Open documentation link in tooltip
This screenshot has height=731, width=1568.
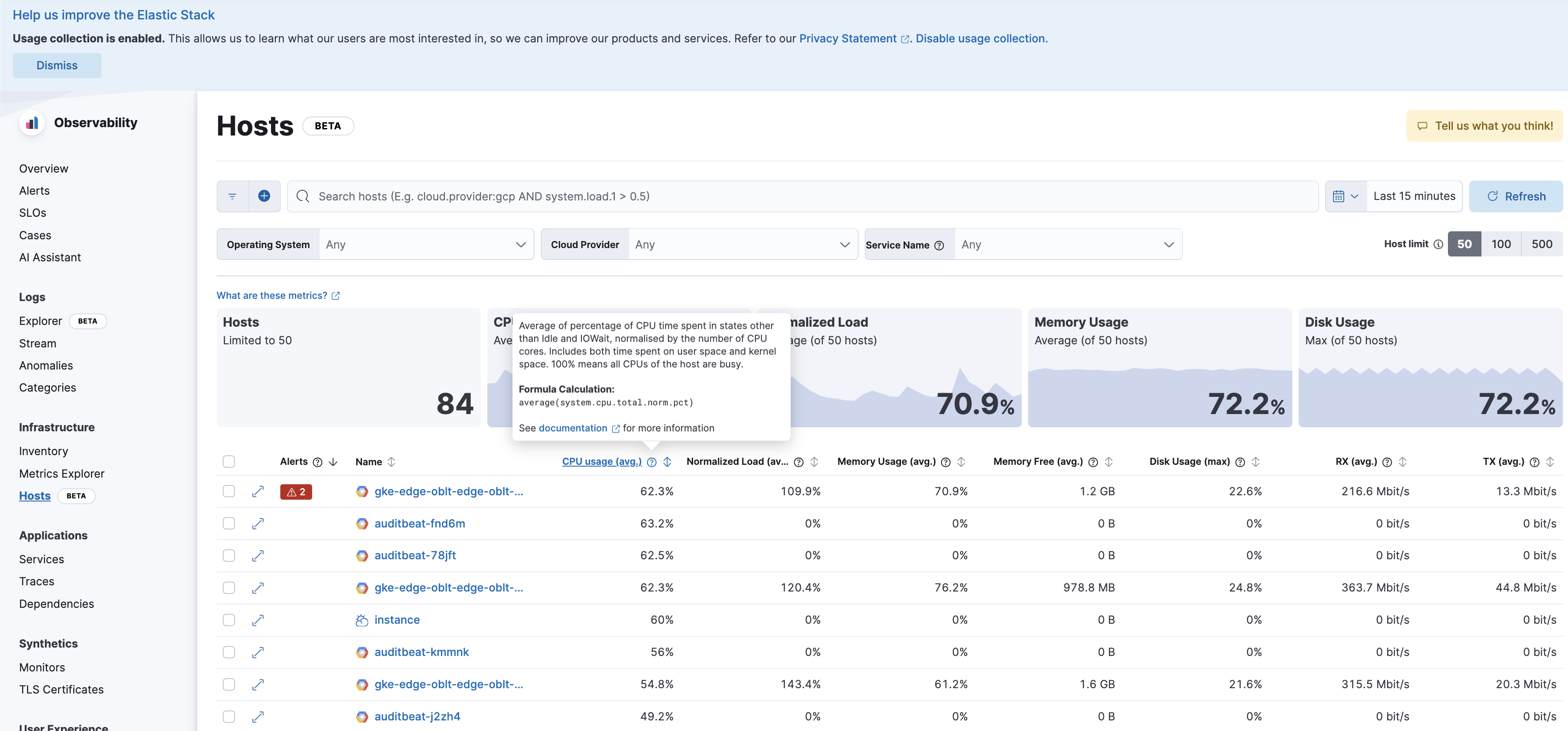point(579,428)
